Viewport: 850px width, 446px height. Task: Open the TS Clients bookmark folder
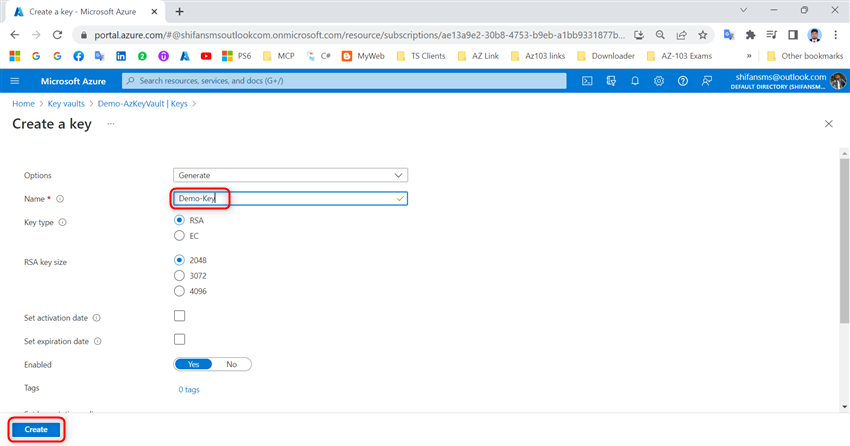421,56
